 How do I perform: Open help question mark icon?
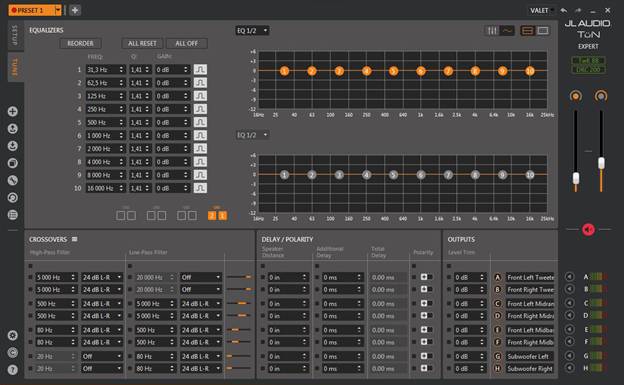pyautogui.click(x=13, y=370)
